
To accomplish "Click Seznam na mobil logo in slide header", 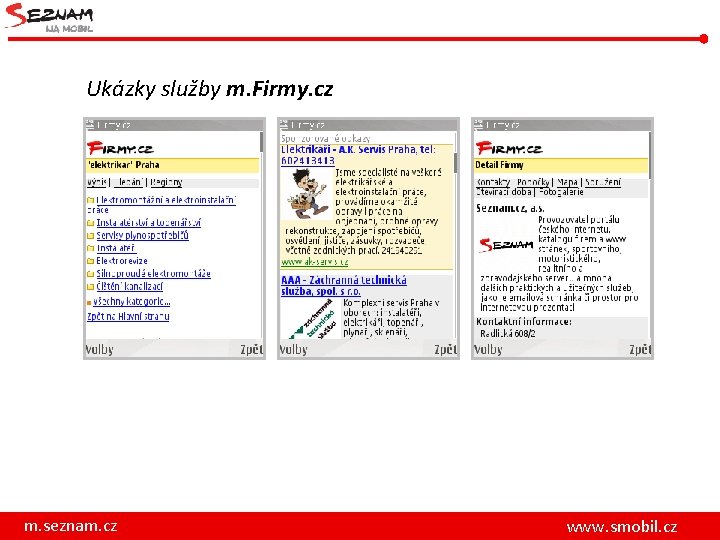I will [50, 17].
